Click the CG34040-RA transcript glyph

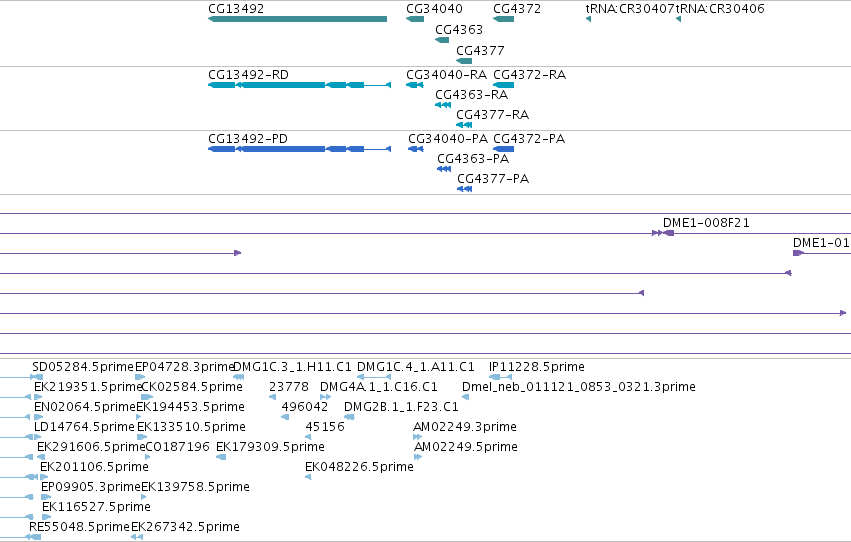[x=415, y=85]
